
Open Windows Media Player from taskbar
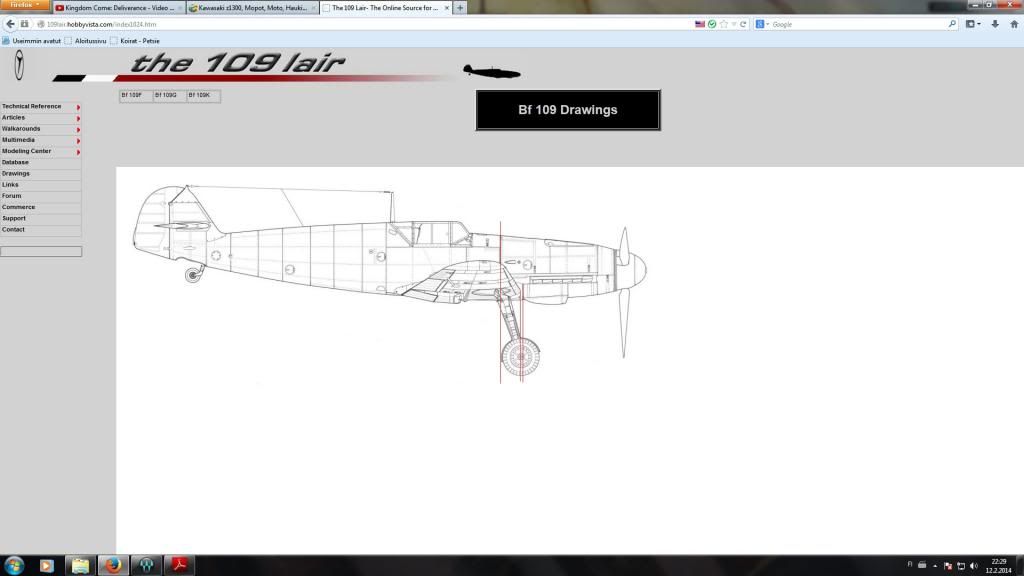[45, 565]
